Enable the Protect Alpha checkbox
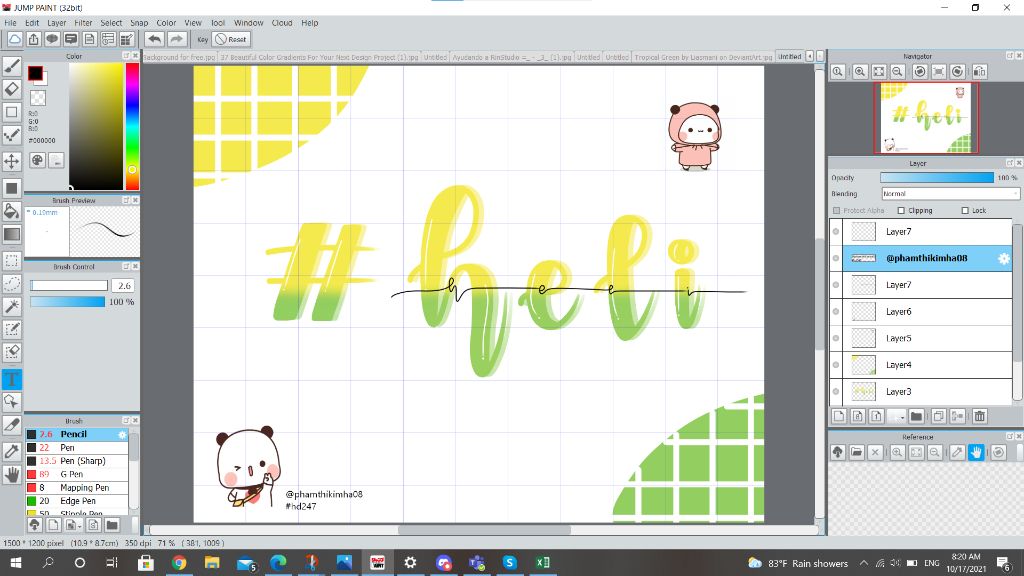 click(837, 210)
